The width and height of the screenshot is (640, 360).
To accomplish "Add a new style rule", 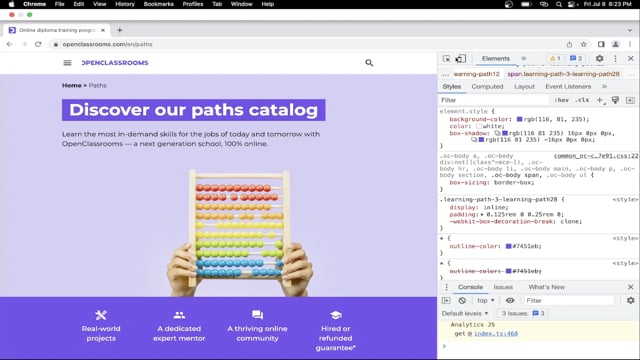I will pos(600,100).
